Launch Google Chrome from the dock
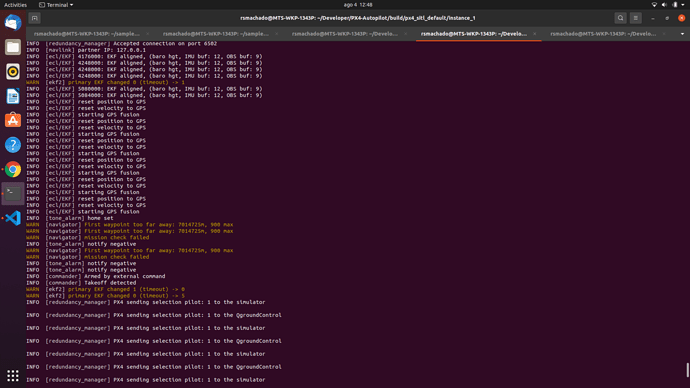 tap(13, 169)
